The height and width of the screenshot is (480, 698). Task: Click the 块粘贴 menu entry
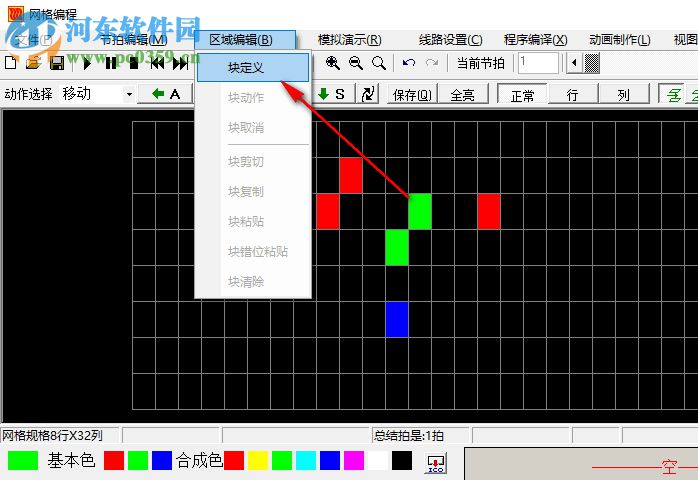click(253, 221)
